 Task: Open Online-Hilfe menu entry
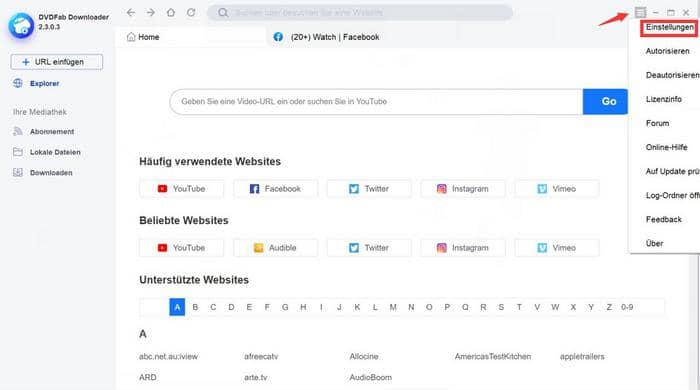point(666,147)
